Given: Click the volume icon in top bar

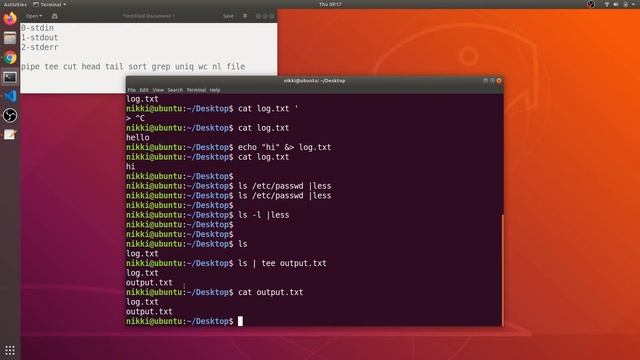Looking at the screenshot, I should pyautogui.click(x=616, y=4).
